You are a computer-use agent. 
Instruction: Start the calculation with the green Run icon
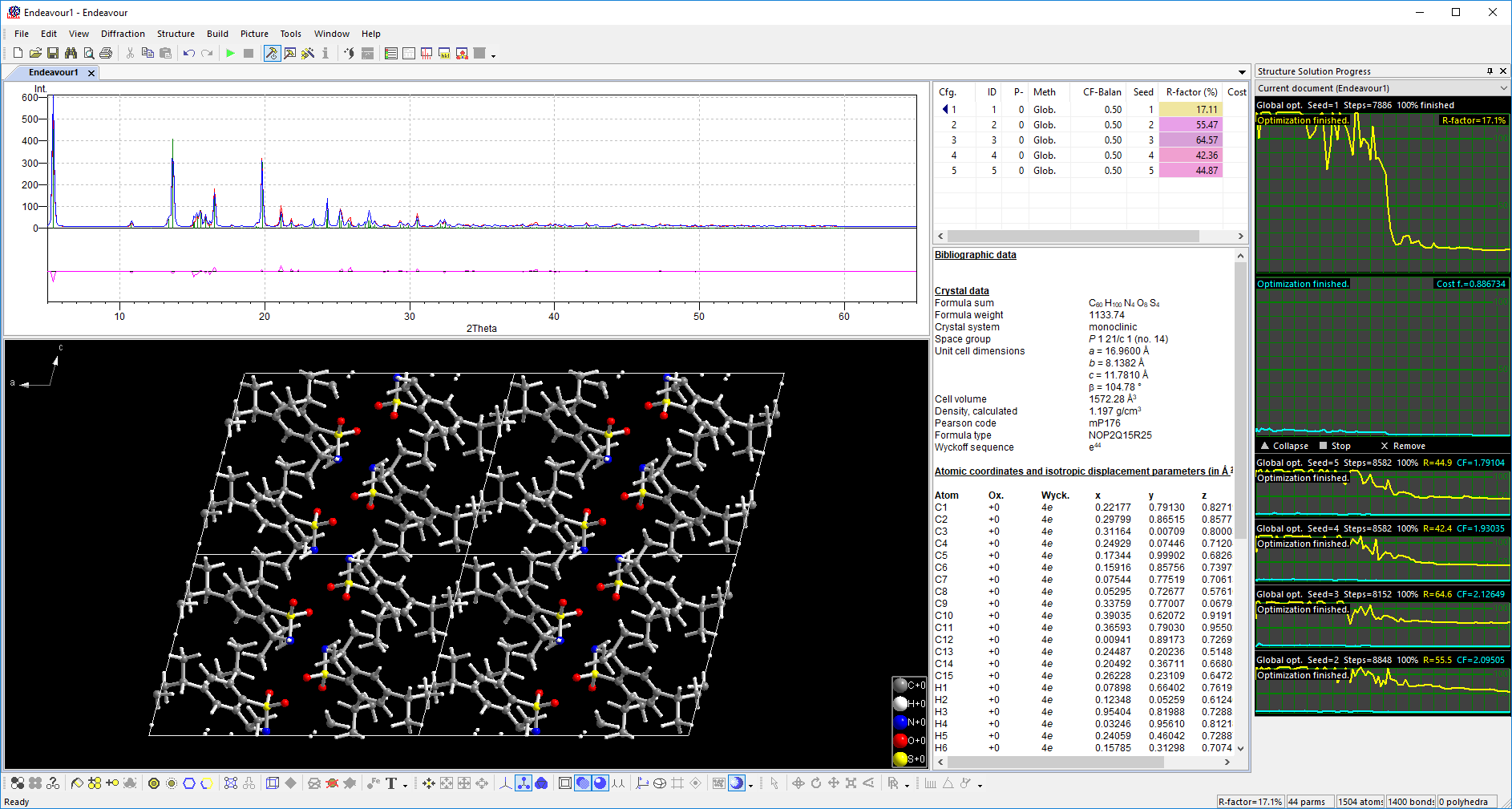pos(230,53)
